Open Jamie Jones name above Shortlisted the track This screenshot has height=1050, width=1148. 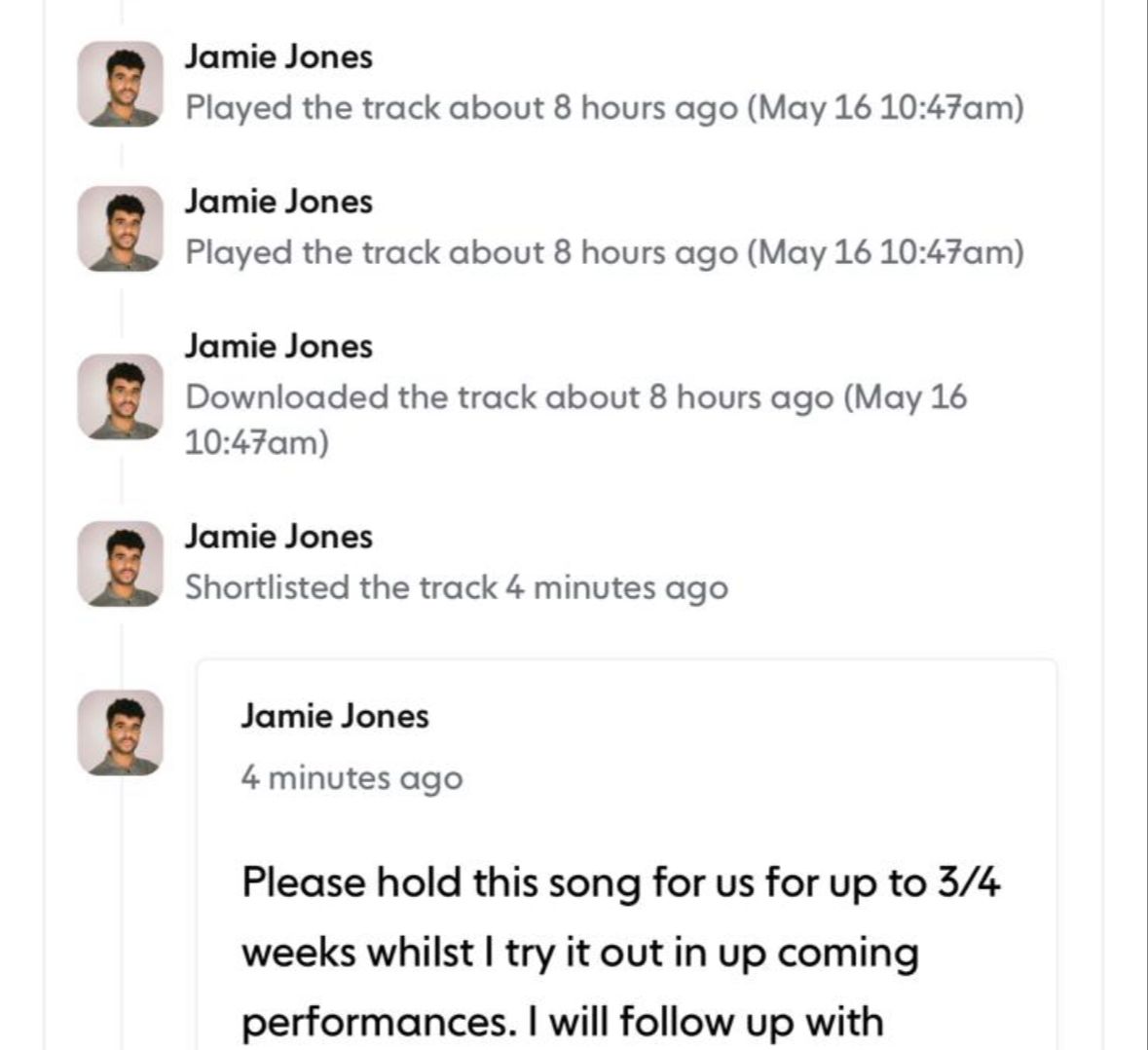tap(278, 537)
